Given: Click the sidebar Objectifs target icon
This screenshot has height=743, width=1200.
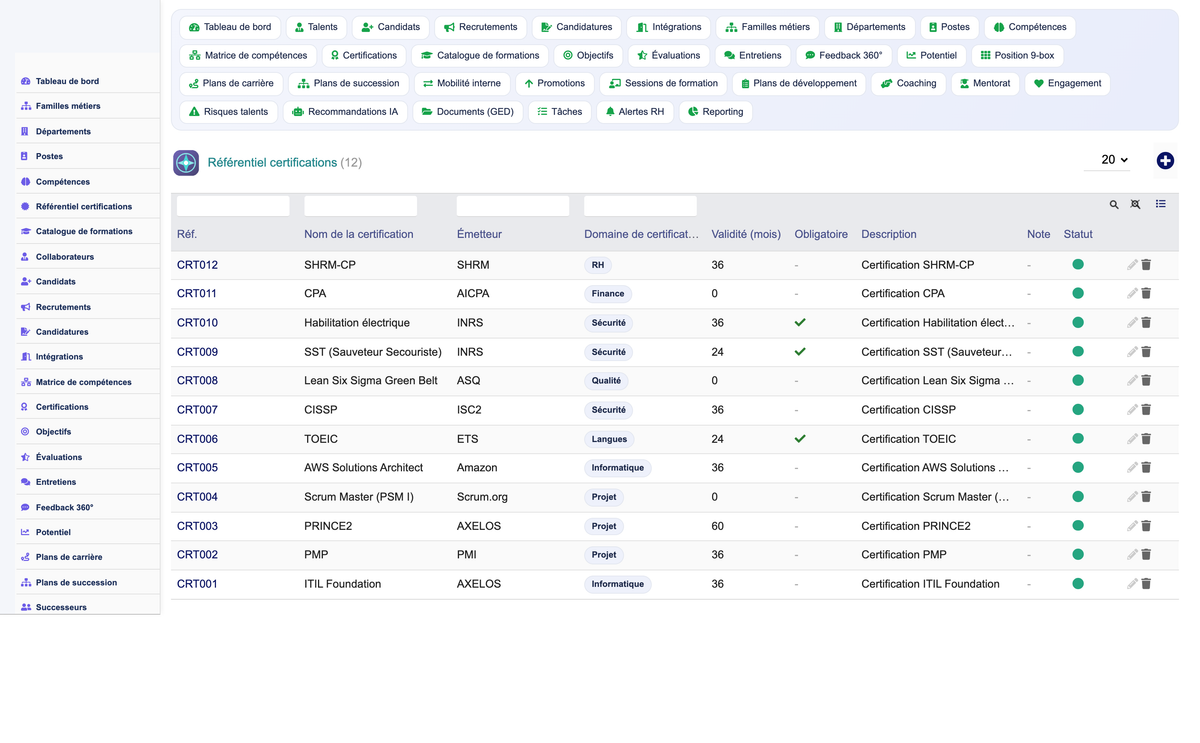Looking at the screenshot, I should (x=25, y=432).
